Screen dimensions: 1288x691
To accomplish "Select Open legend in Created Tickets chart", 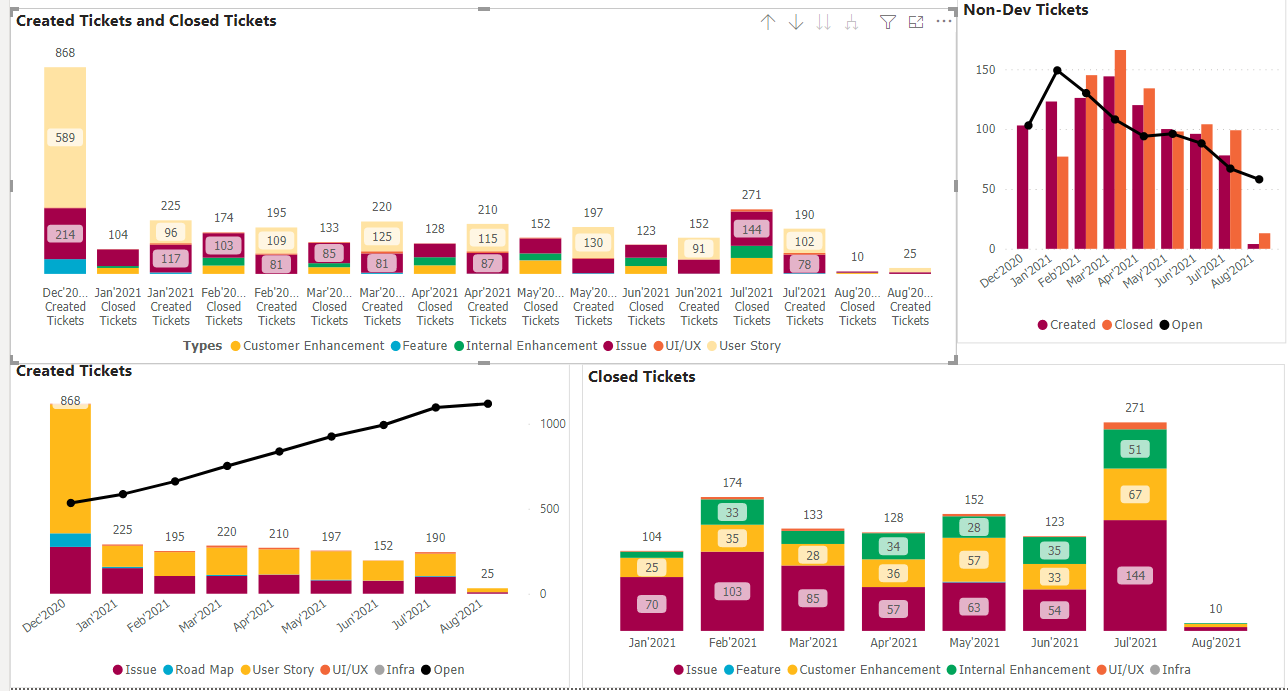I will pos(442,669).
